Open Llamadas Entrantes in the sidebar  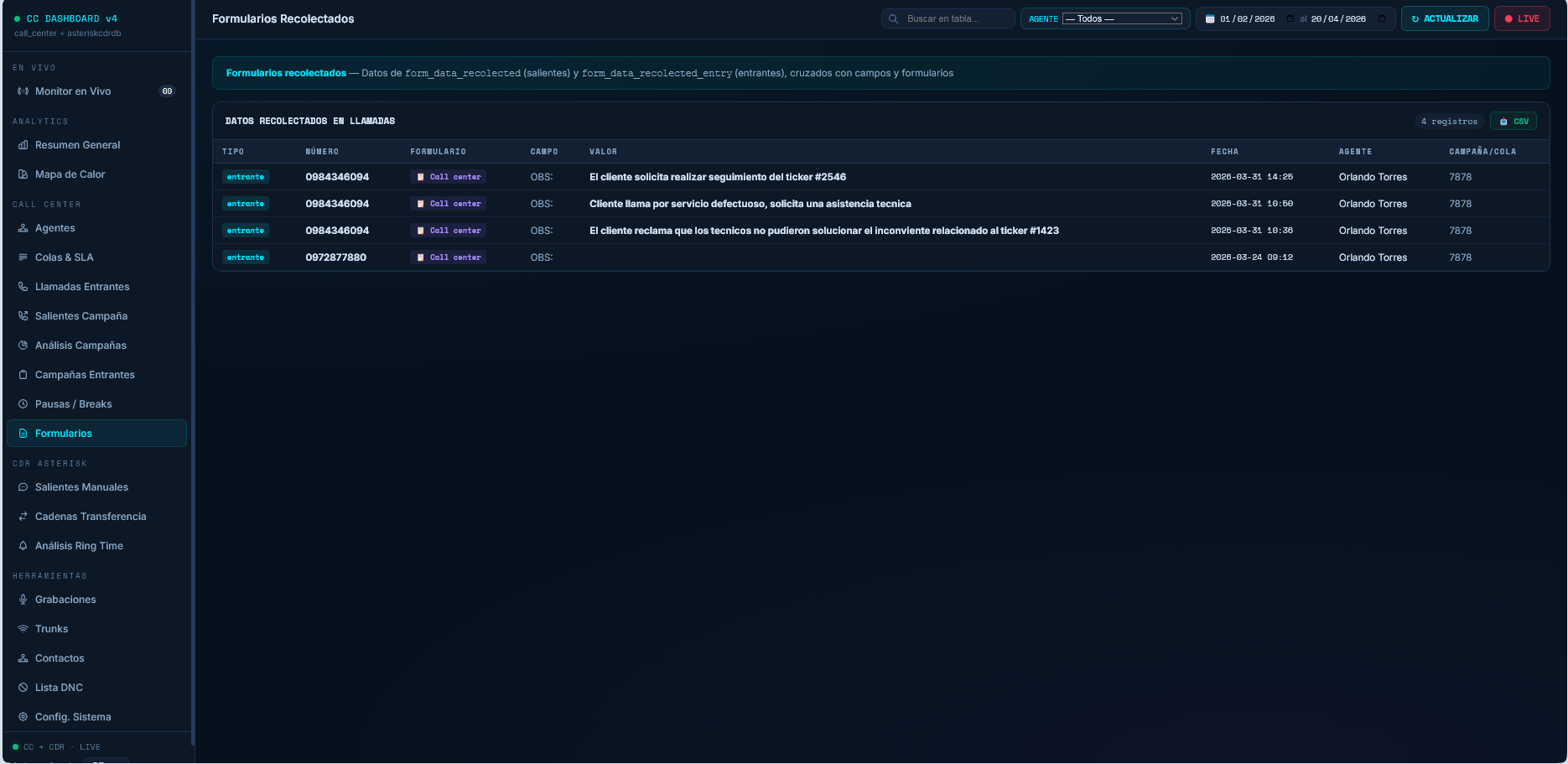[x=82, y=287]
